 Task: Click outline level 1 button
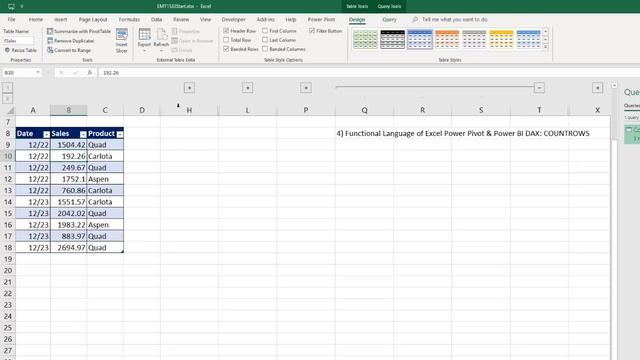(x=7, y=87)
